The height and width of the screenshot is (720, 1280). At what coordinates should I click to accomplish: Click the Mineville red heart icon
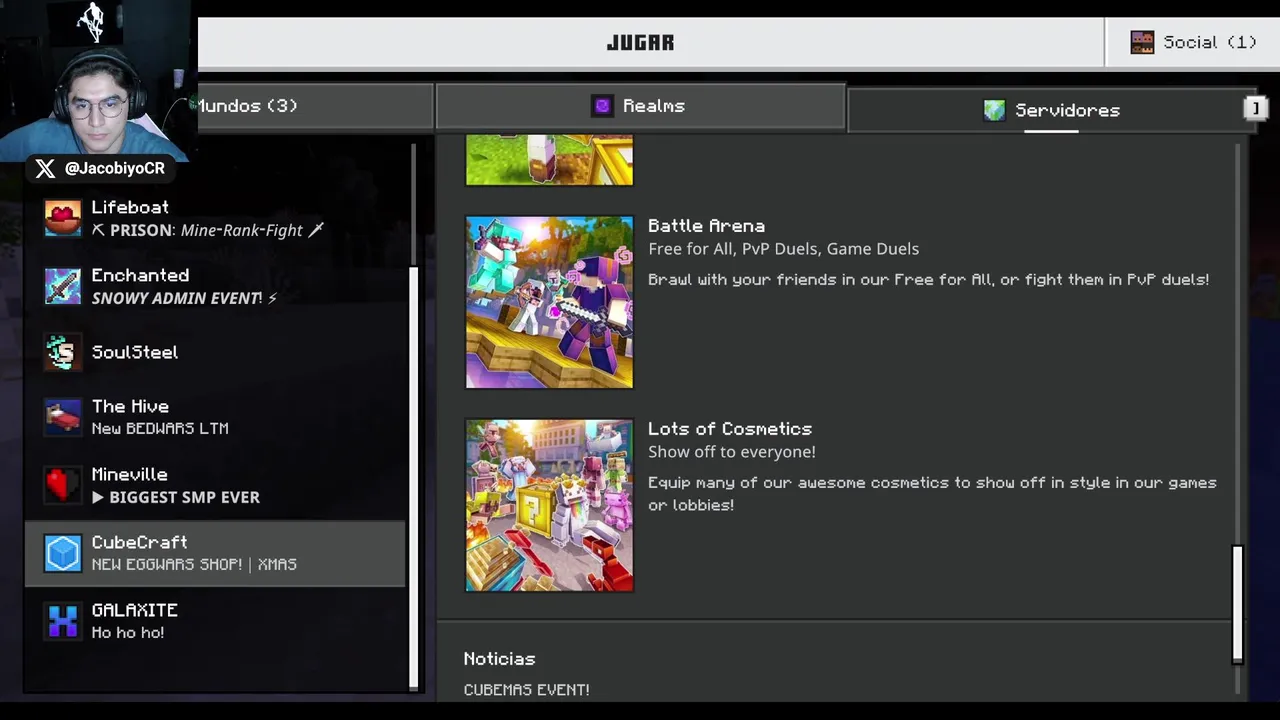tap(62, 485)
